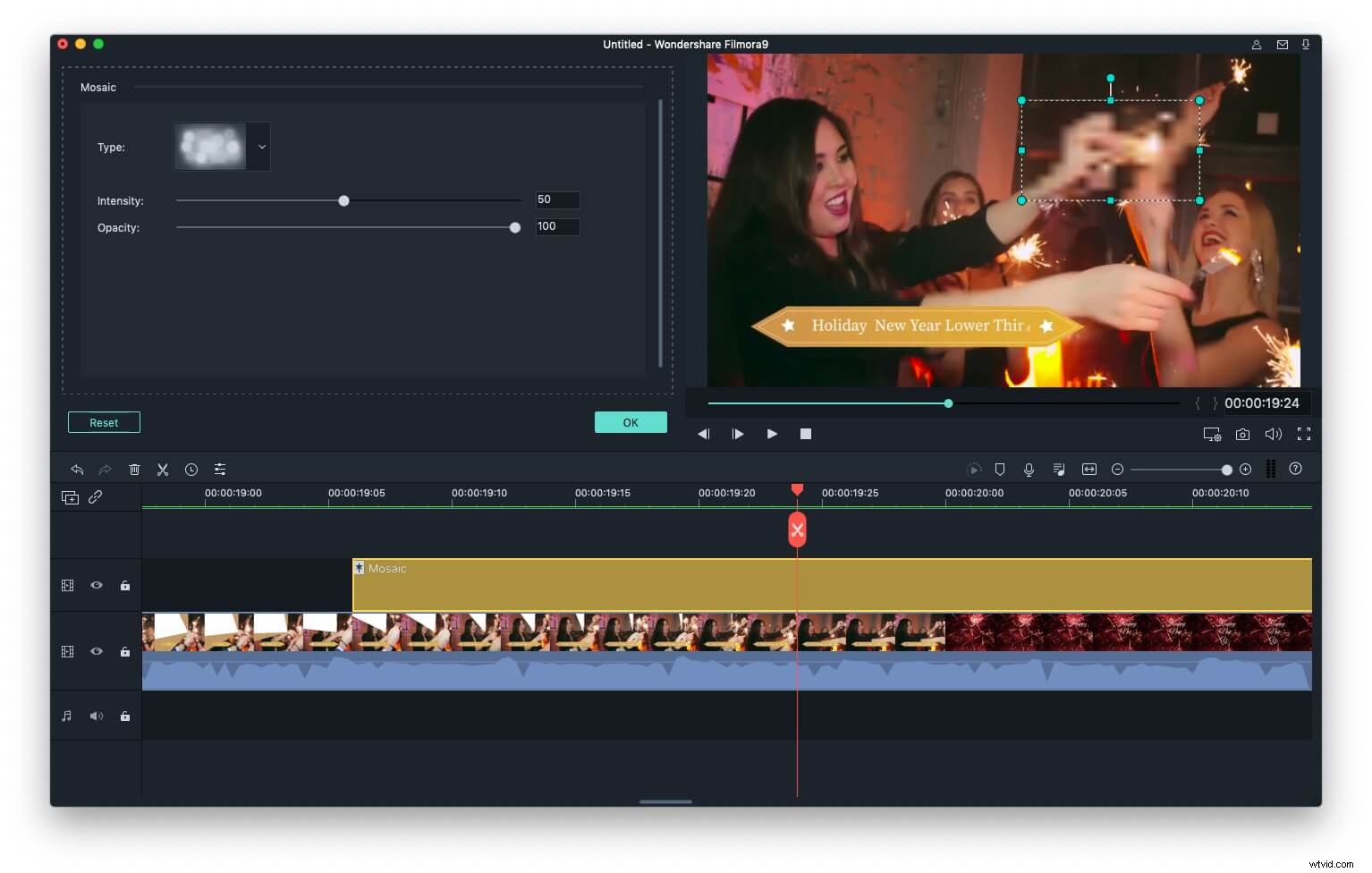Open the speed duration clock icon

[x=191, y=469]
